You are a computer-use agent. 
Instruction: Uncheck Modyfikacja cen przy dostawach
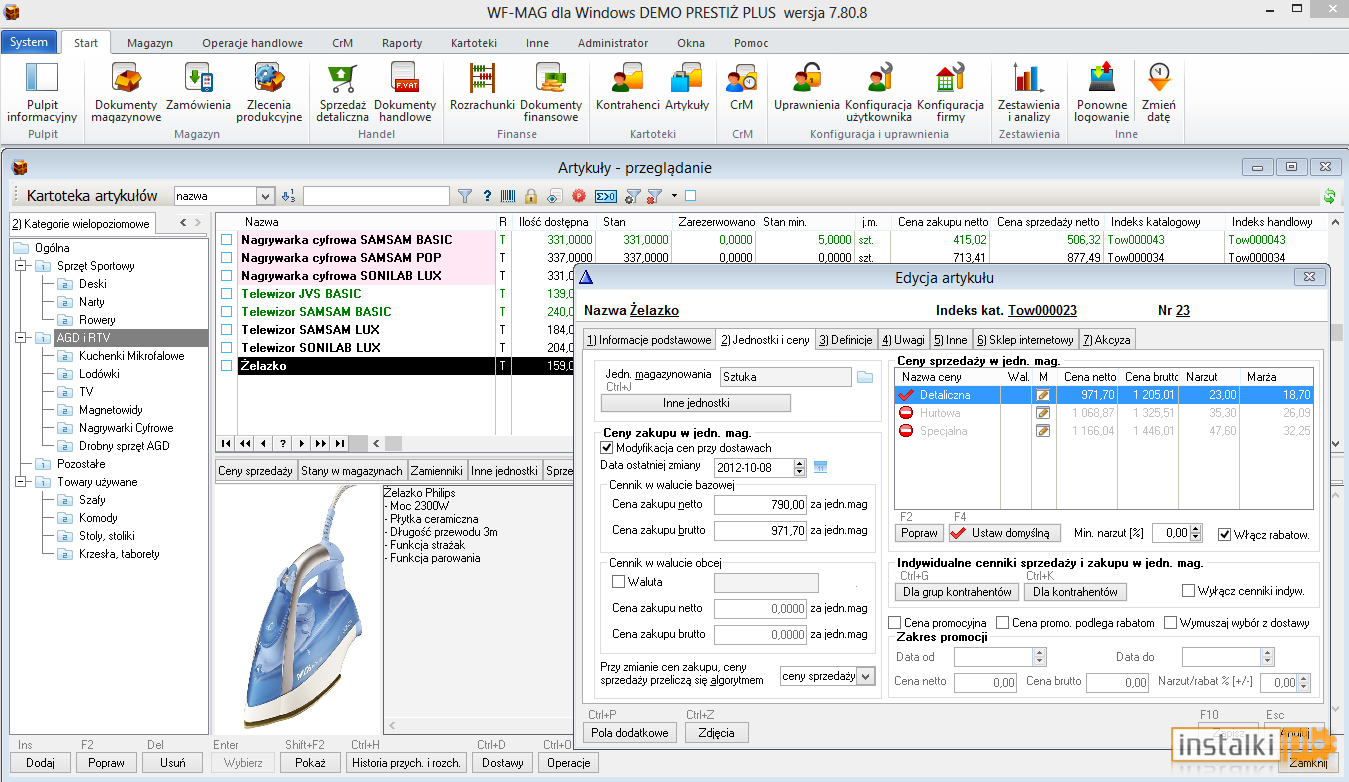pos(606,448)
